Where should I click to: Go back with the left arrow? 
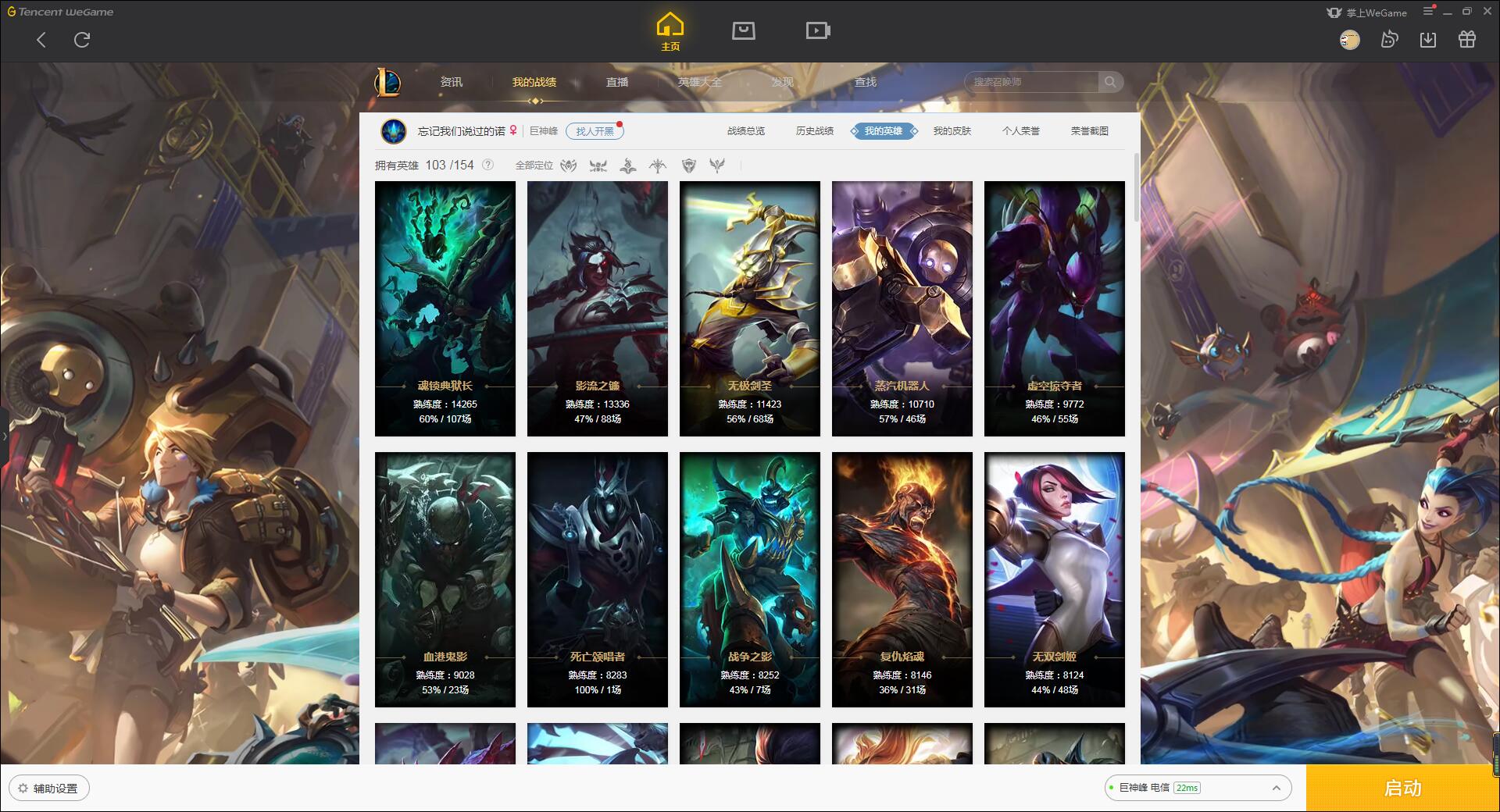41,40
